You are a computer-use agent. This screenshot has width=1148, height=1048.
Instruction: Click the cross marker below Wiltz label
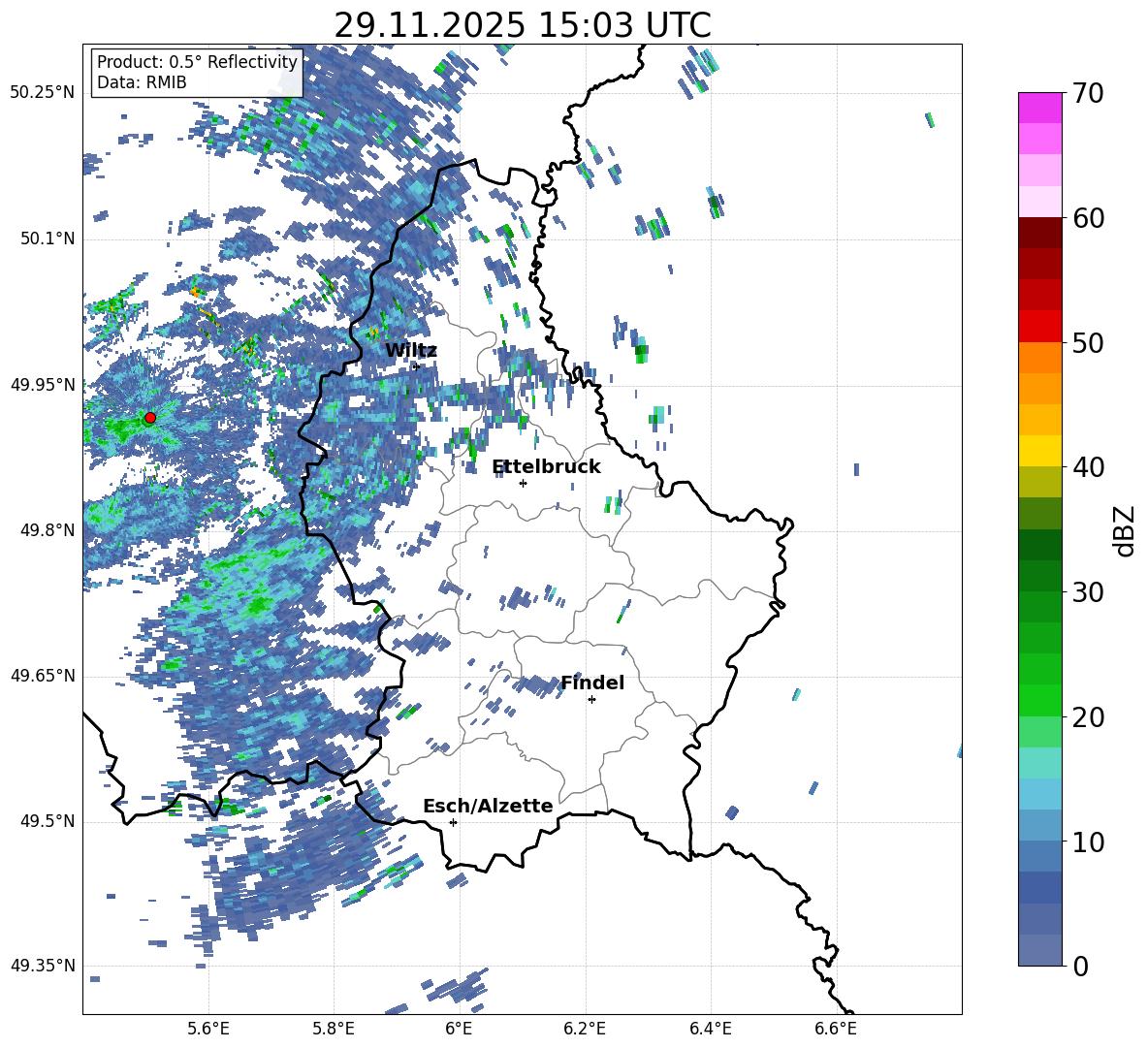pos(416,366)
